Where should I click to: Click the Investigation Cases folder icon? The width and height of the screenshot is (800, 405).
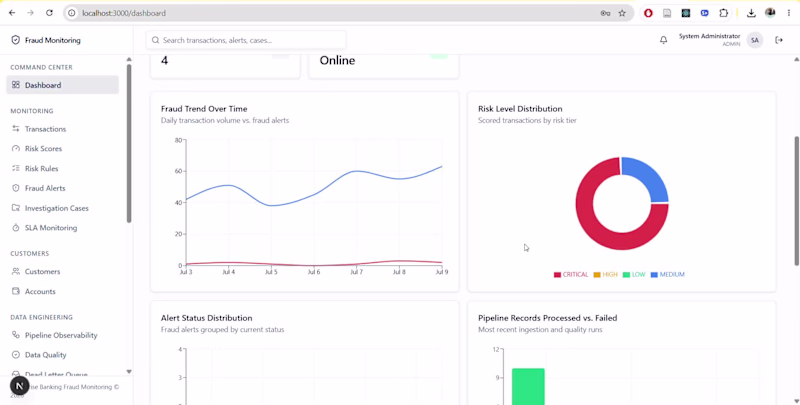[x=16, y=208]
